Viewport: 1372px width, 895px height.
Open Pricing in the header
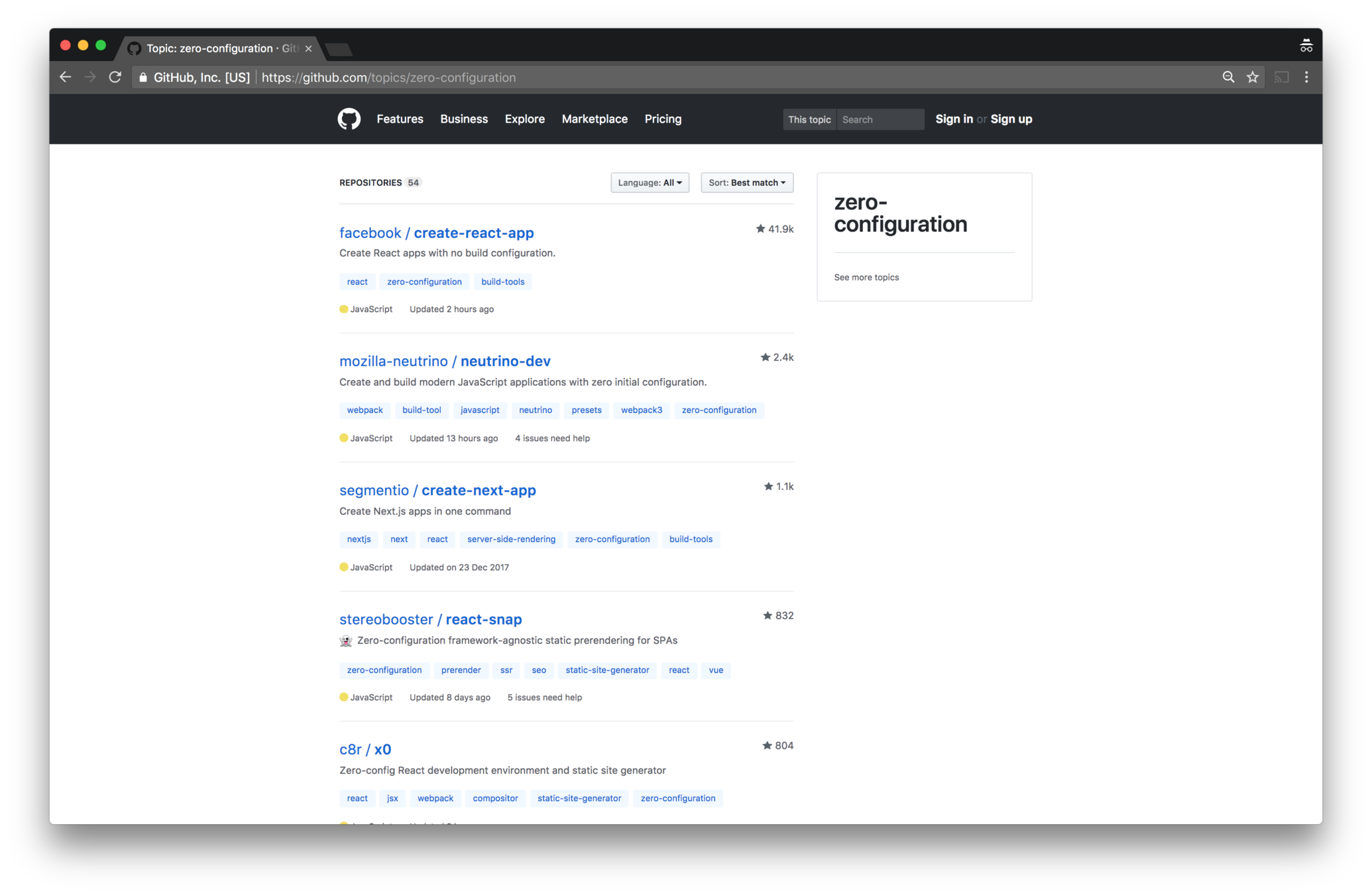click(x=662, y=119)
